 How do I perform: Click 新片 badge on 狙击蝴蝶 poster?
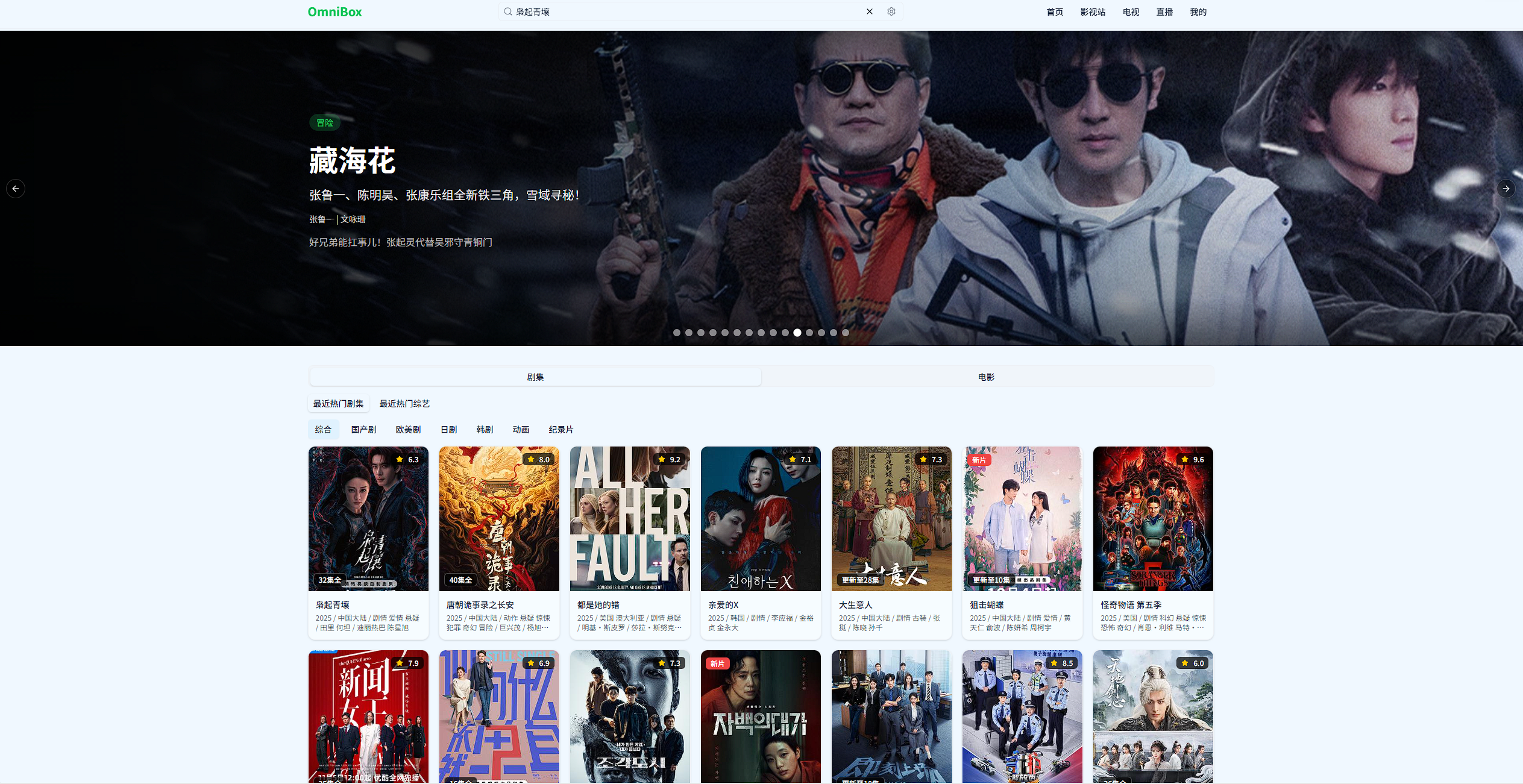coord(979,460)
